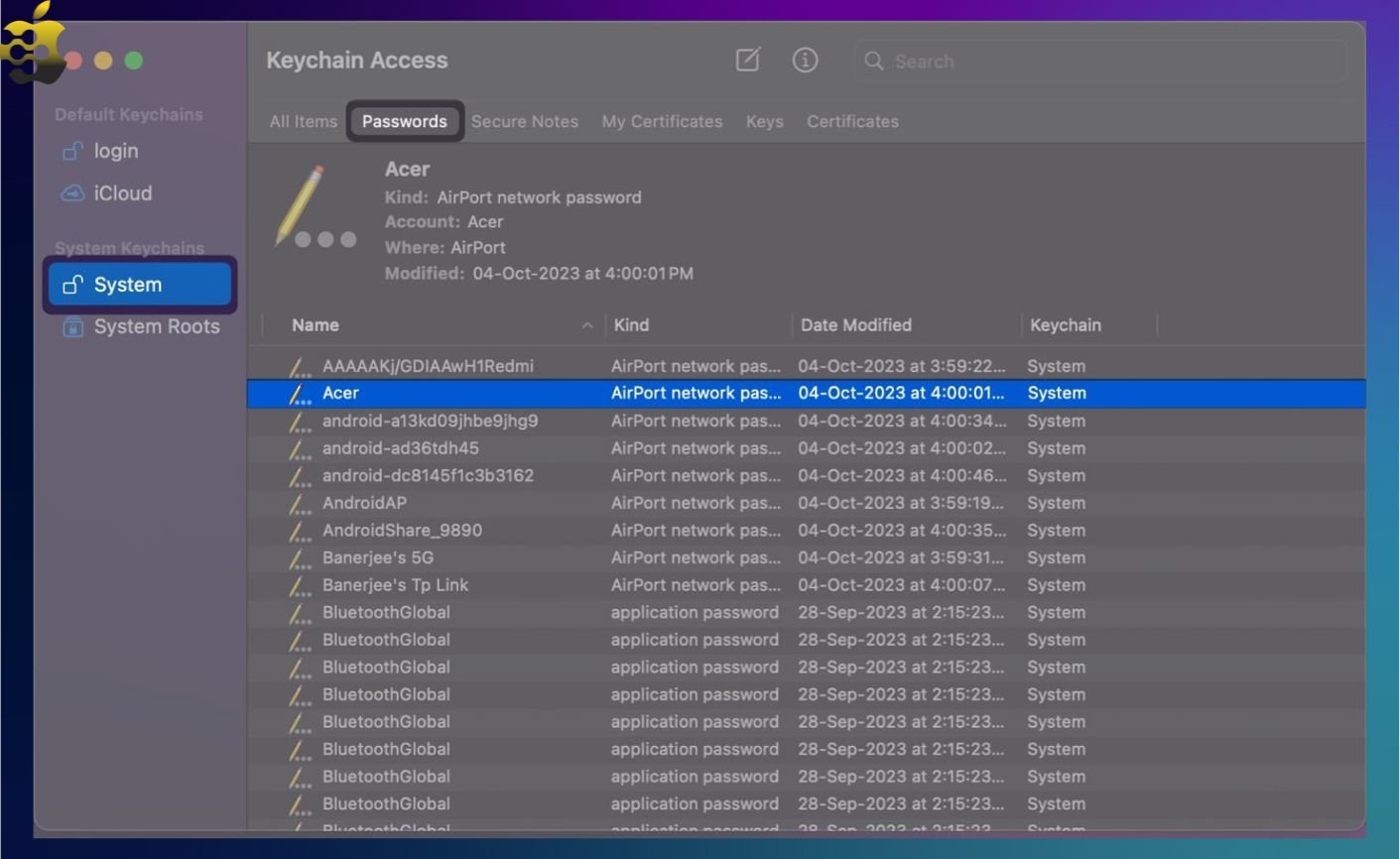1400x859 pixels.
Task: Click the Acer row date 04-Oct-2023 at 4:00:01
Action: 902,394
